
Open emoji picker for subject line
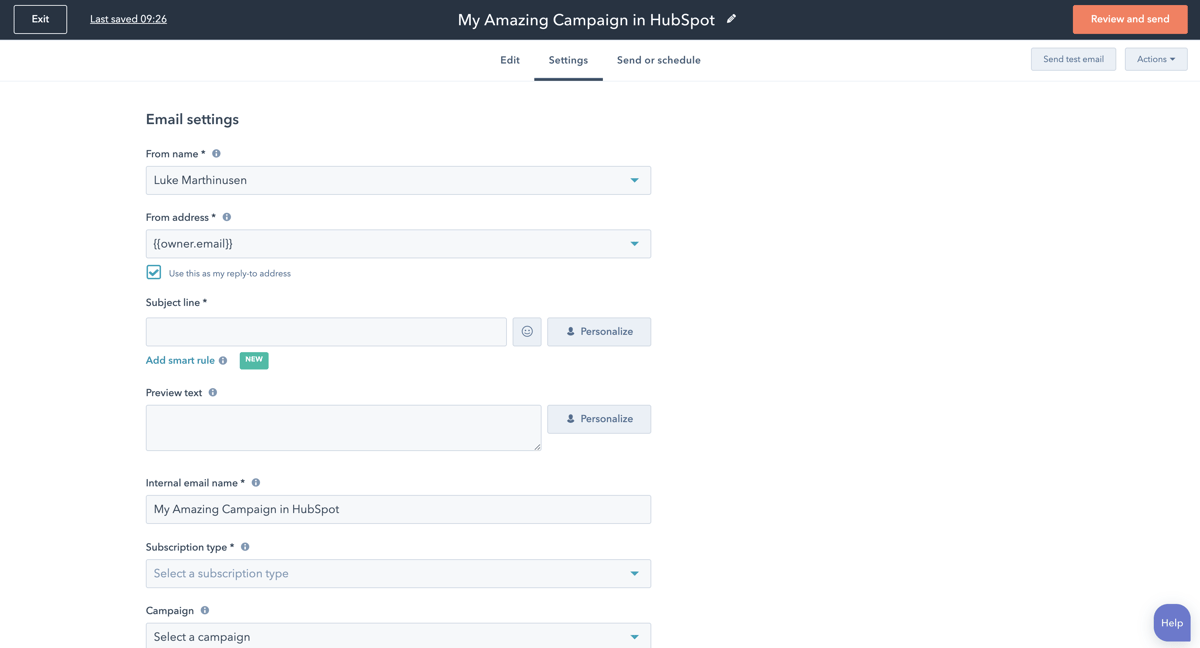tap(527, 332)
